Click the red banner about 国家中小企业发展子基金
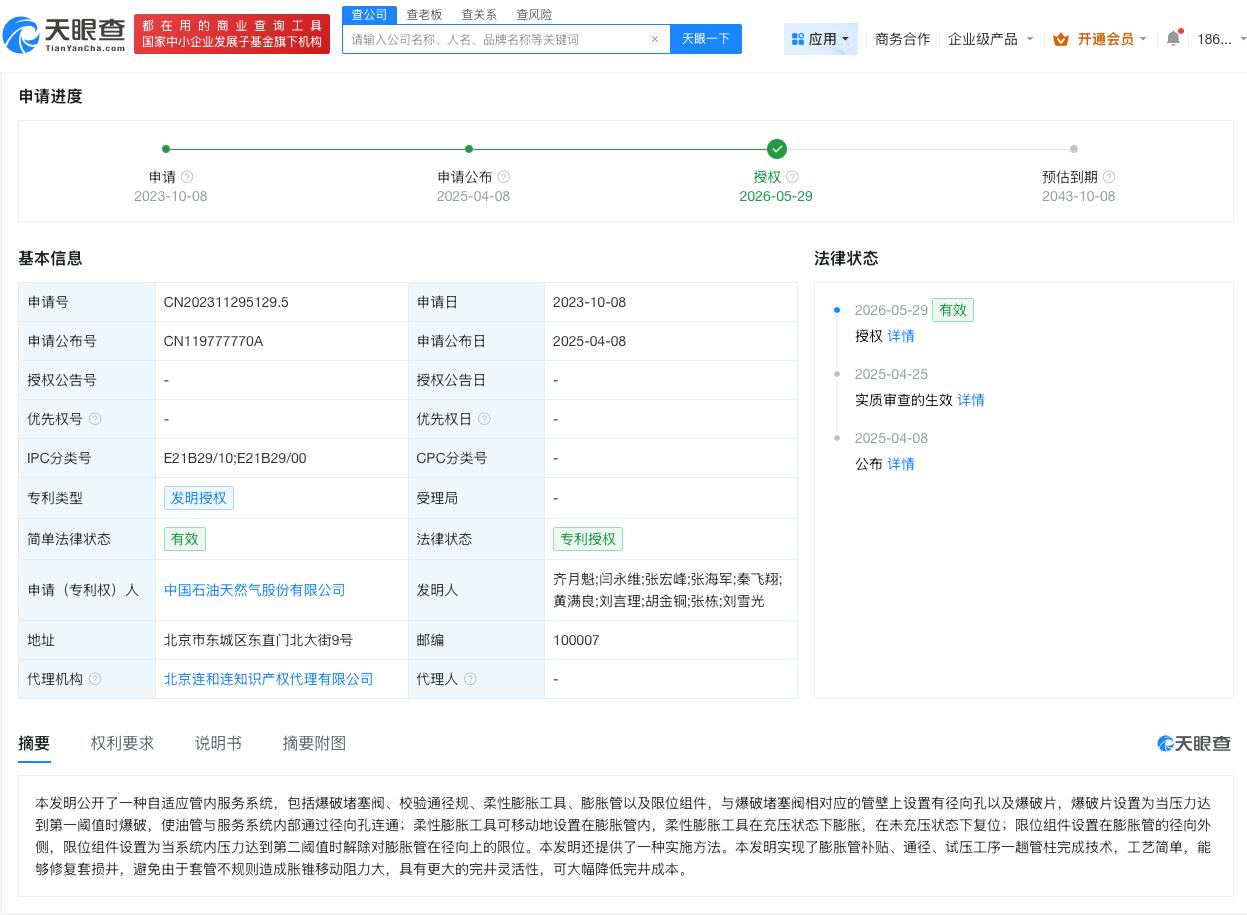The height and width of the screenshot is (915, 1247). (x=232, y=34)
